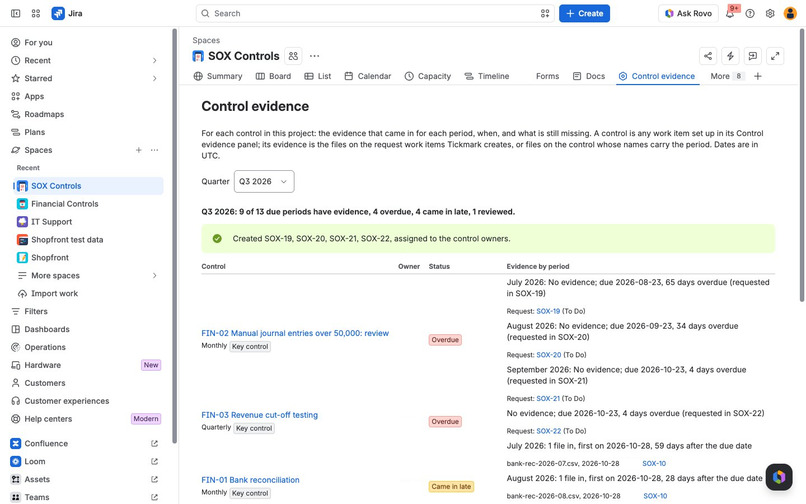Click the Shopfront space icon
The height and width of the screenshot is (504, 806).
(x=22, y=258)
